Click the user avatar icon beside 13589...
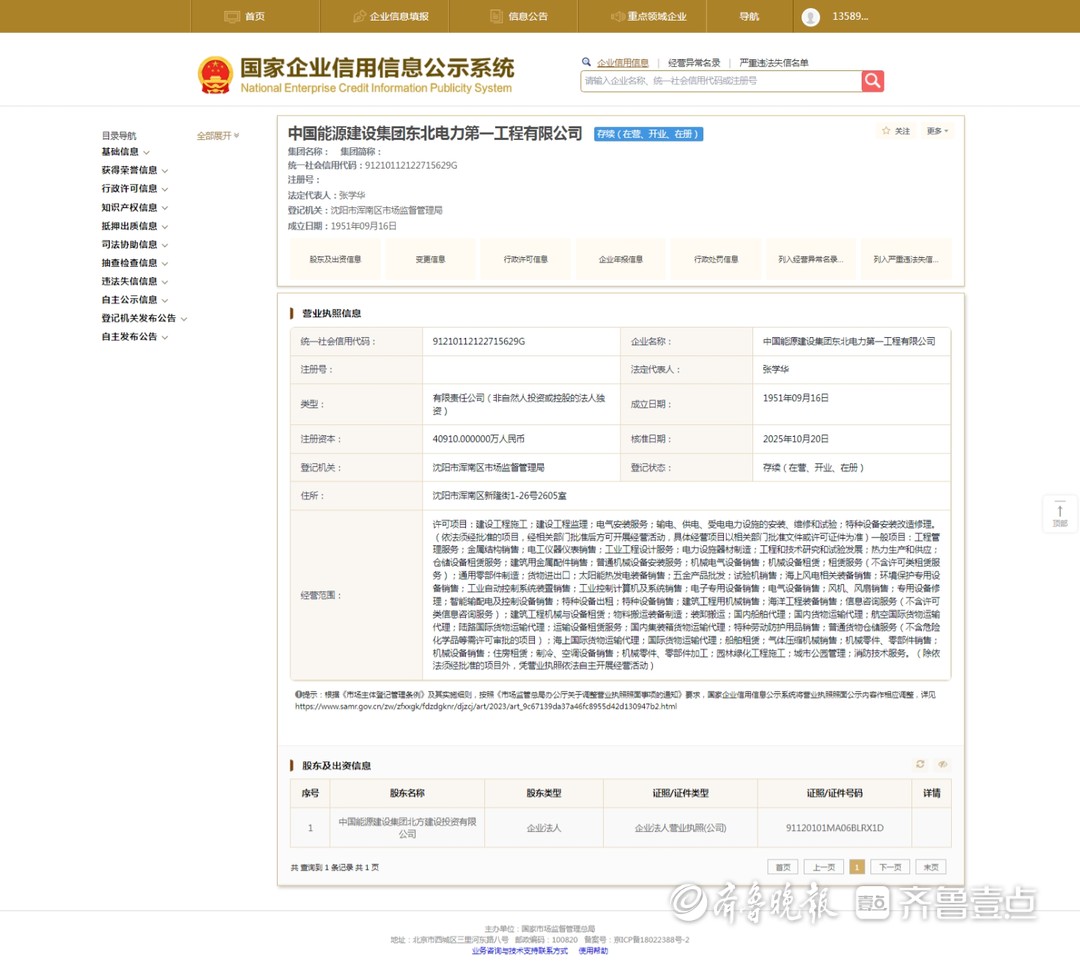 (811, 17)
